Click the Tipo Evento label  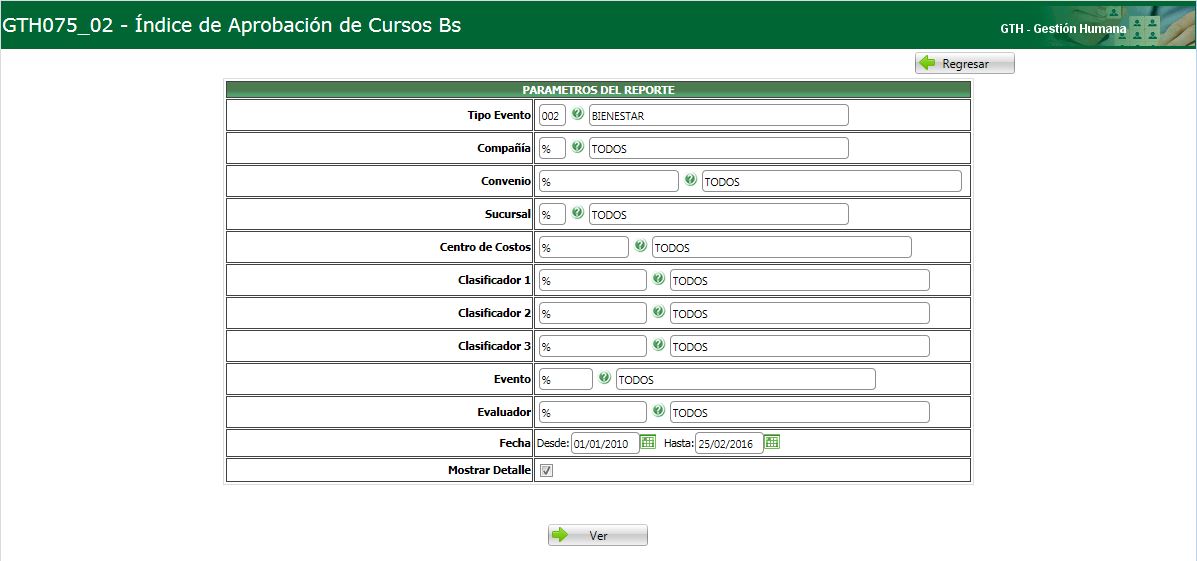(499, 115)
